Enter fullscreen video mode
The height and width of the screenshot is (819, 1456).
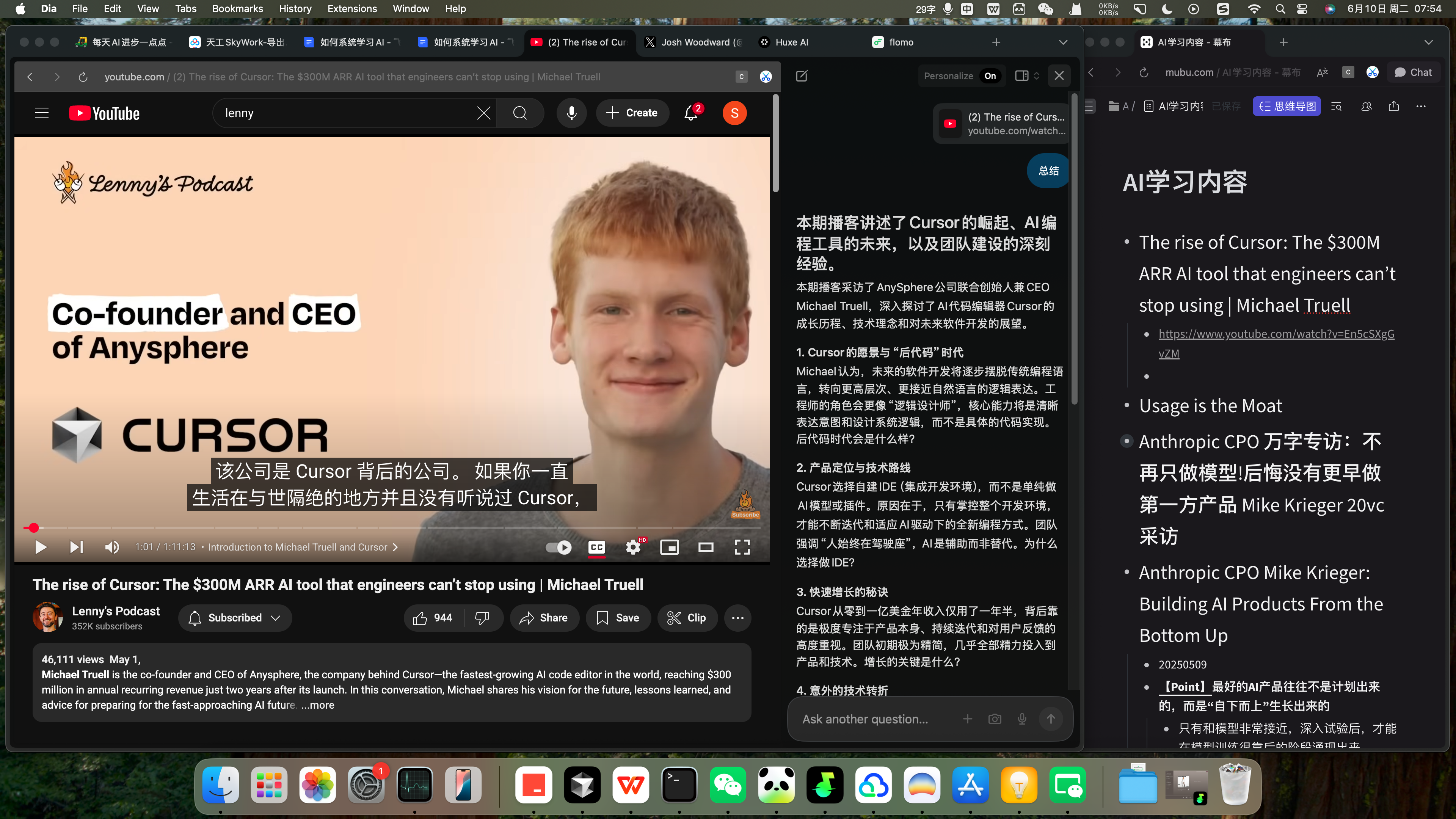pyautogui.click(x=742, y=547)
